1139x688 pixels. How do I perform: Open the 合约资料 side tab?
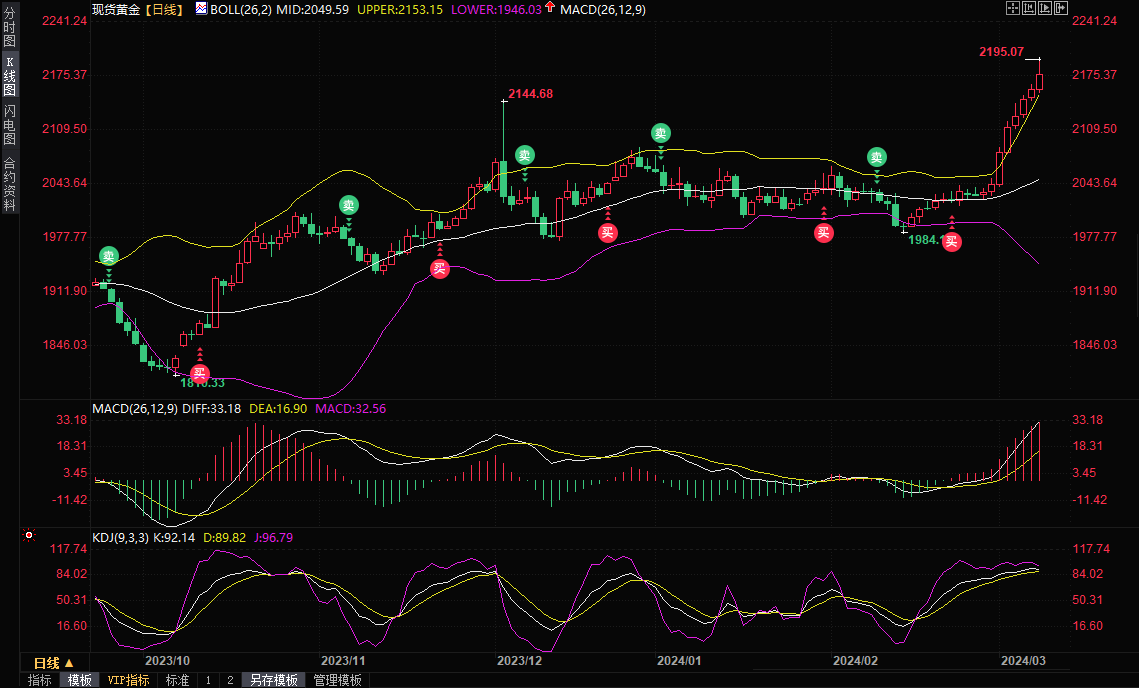(9, 183)
